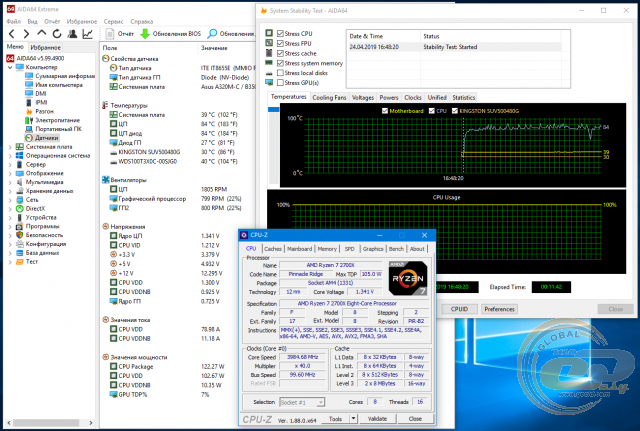Open CPU-Z Mainboard tab
Image resolution: width=640 pixels, height=431 pixels.
(x=299, y=249)
